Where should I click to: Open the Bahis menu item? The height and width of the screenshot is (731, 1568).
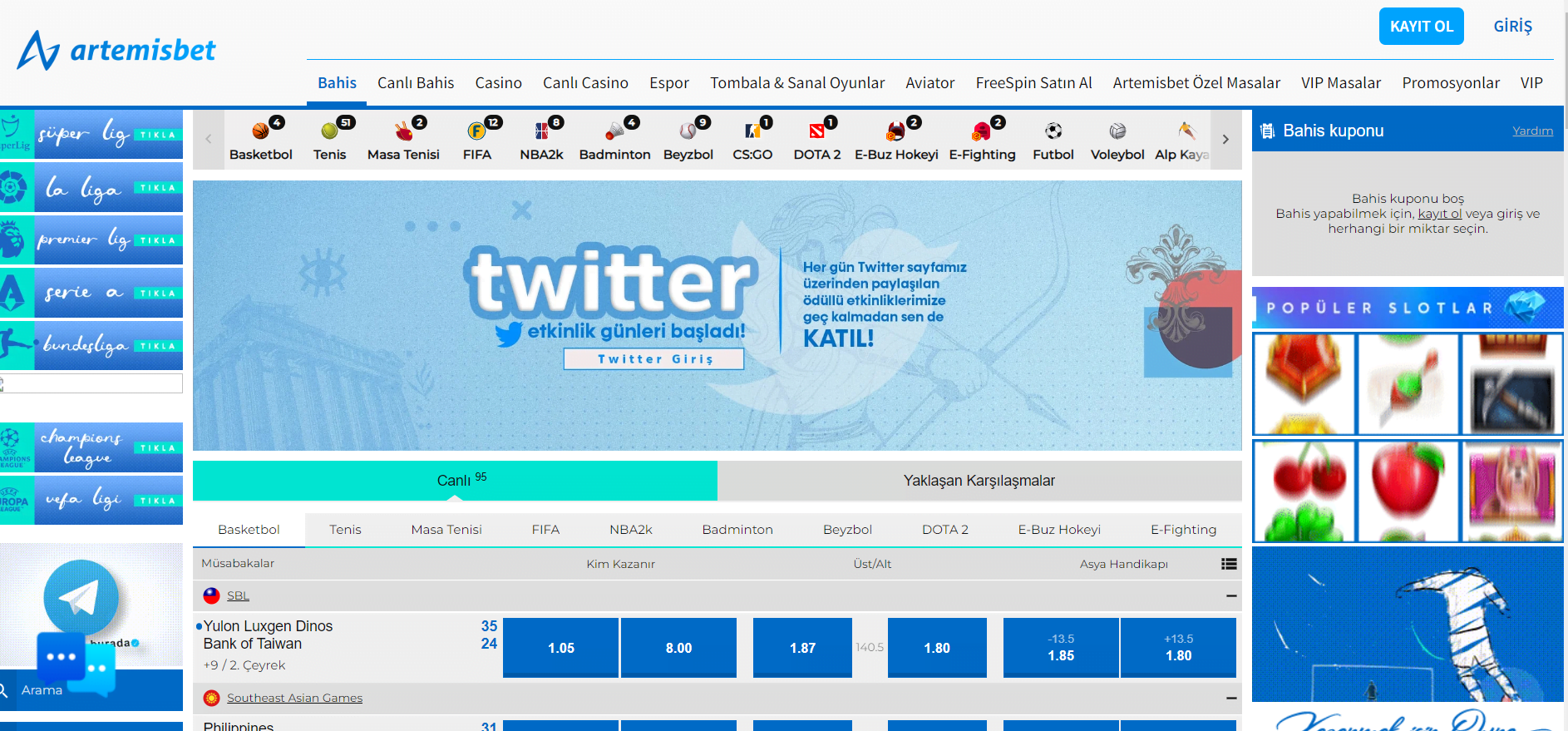coord(337,83)
